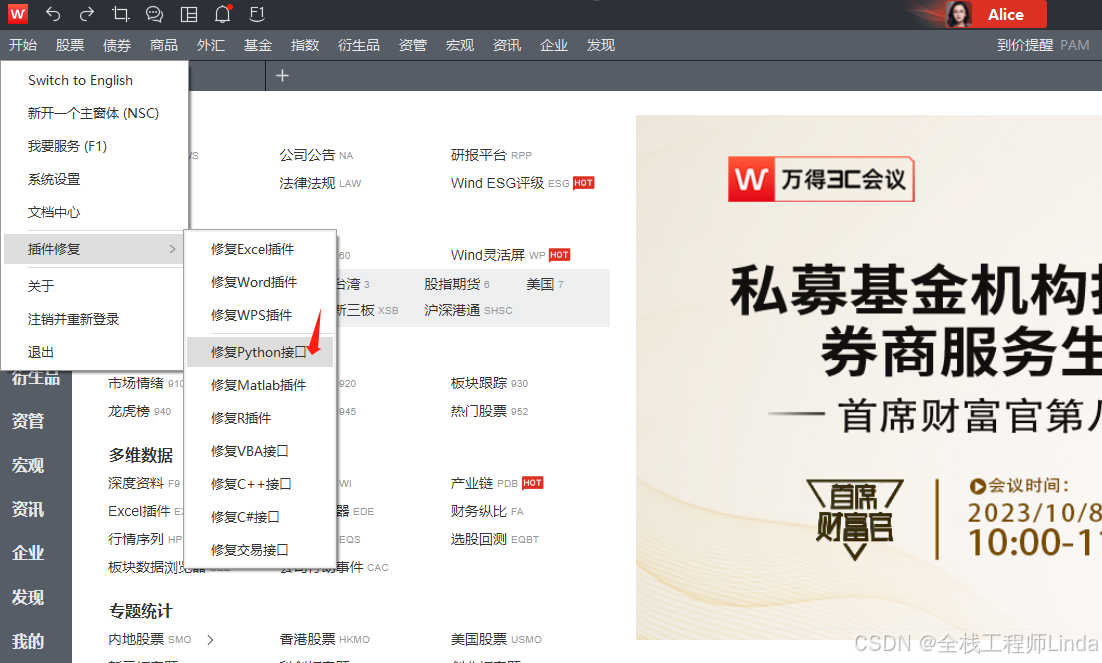The height and width of the screenshot is (663, 1102).
Task: Add a new tab with plus icon
Action: coord(283,75)
